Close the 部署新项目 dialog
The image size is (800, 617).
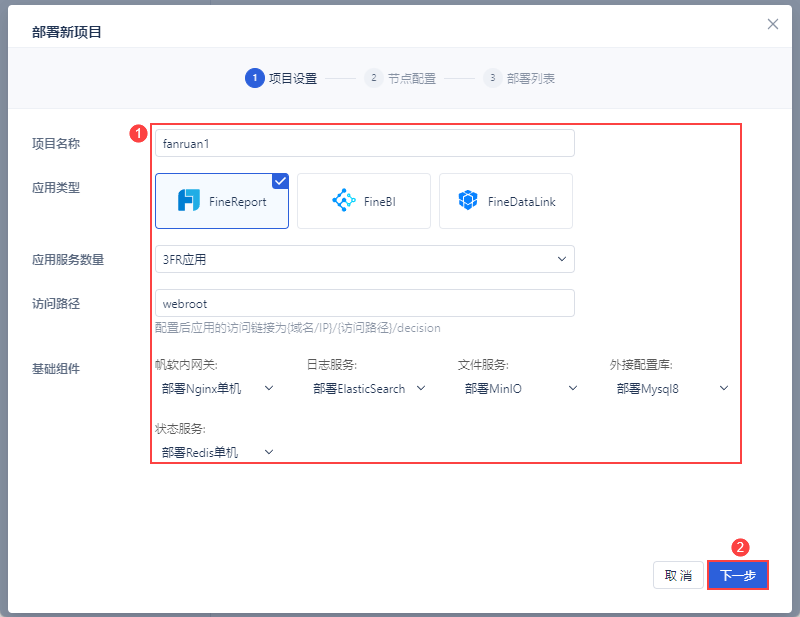pos(772,24)
